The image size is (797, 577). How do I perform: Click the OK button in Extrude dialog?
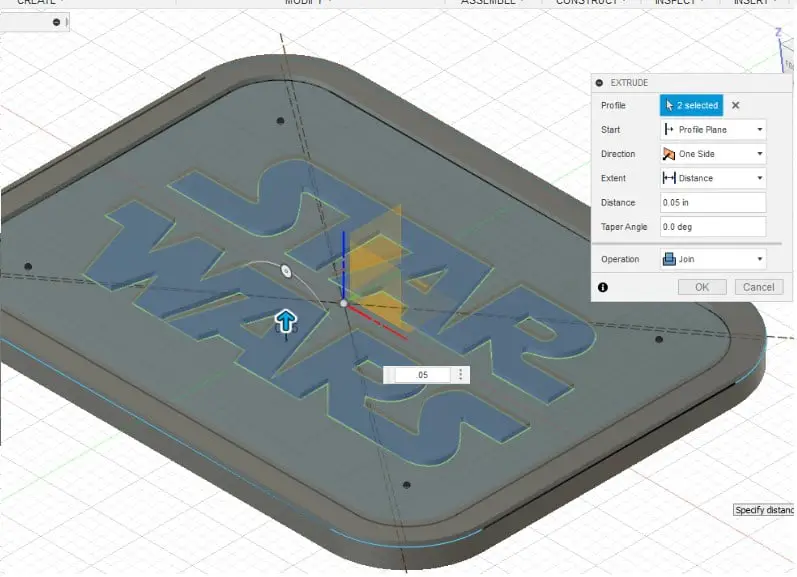[x=702, y=287]
